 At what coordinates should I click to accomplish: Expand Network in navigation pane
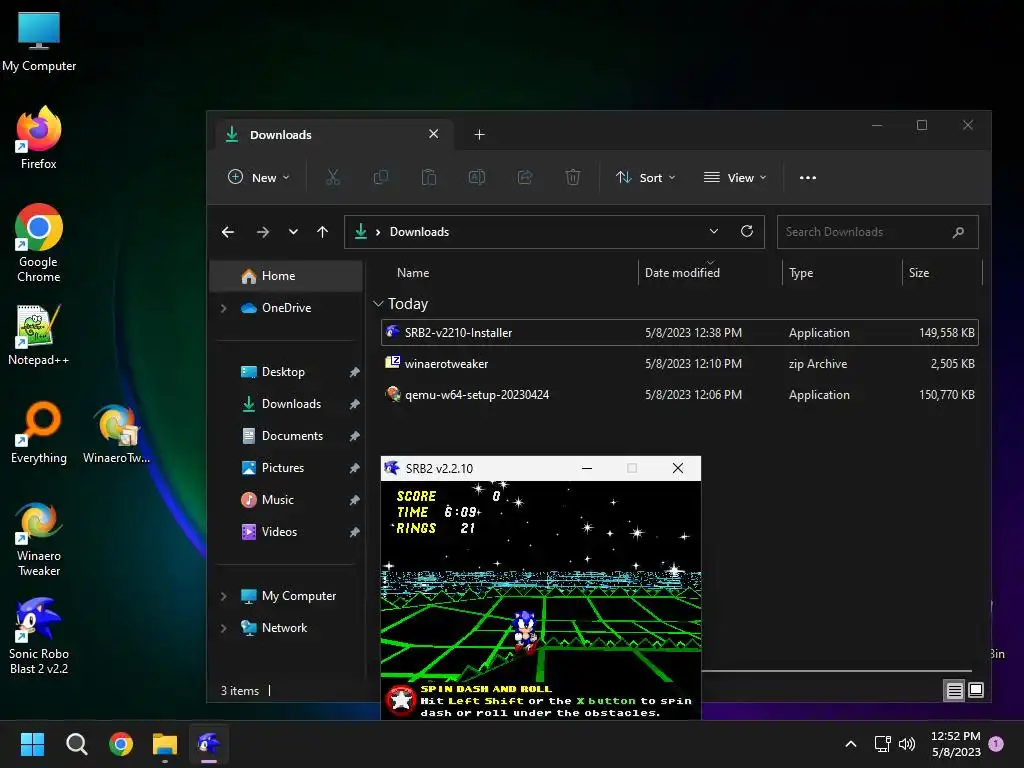[223, 628]
